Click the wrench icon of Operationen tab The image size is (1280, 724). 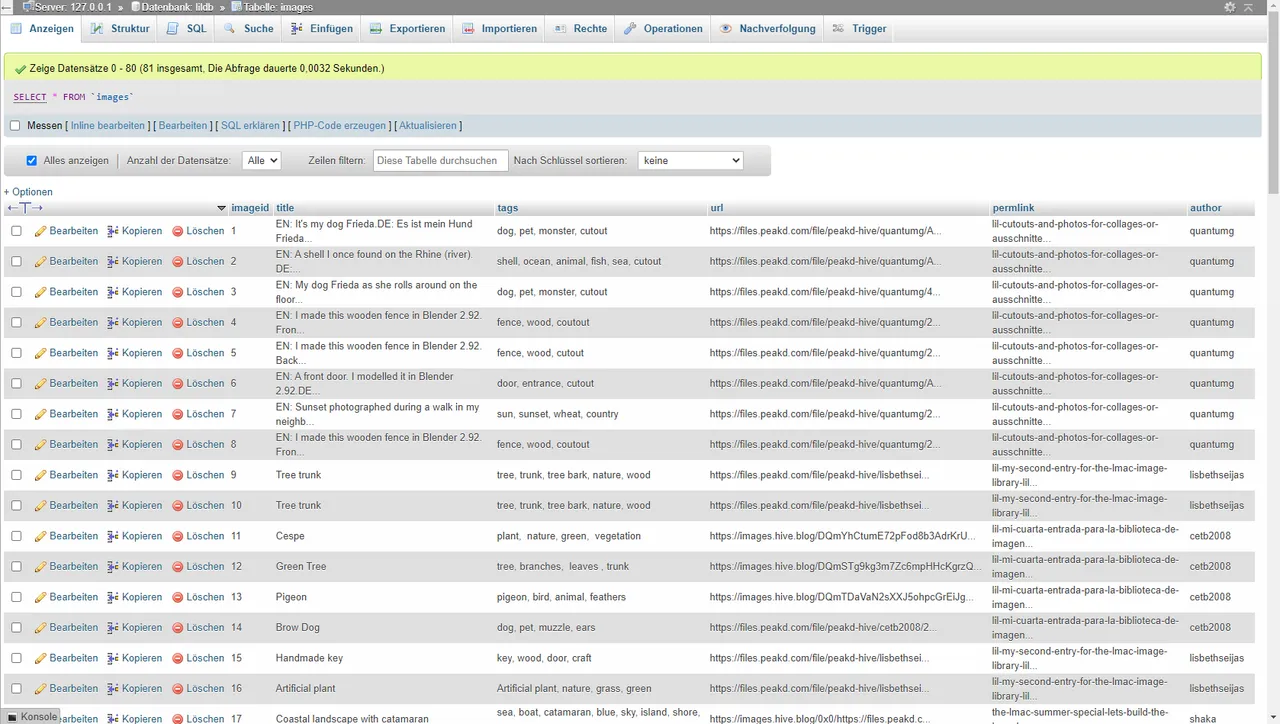630,29
